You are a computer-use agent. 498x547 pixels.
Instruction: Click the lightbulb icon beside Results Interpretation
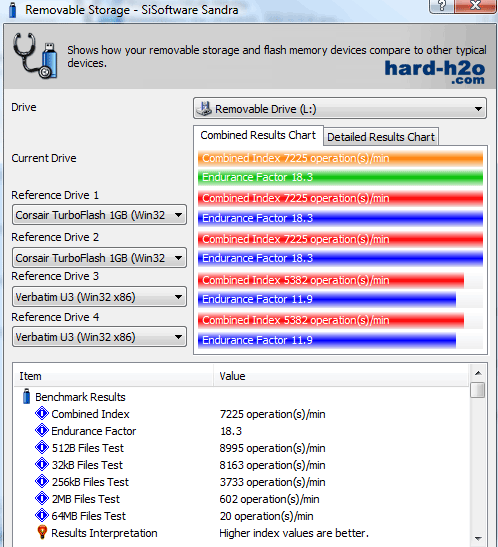tap(42, 533)
